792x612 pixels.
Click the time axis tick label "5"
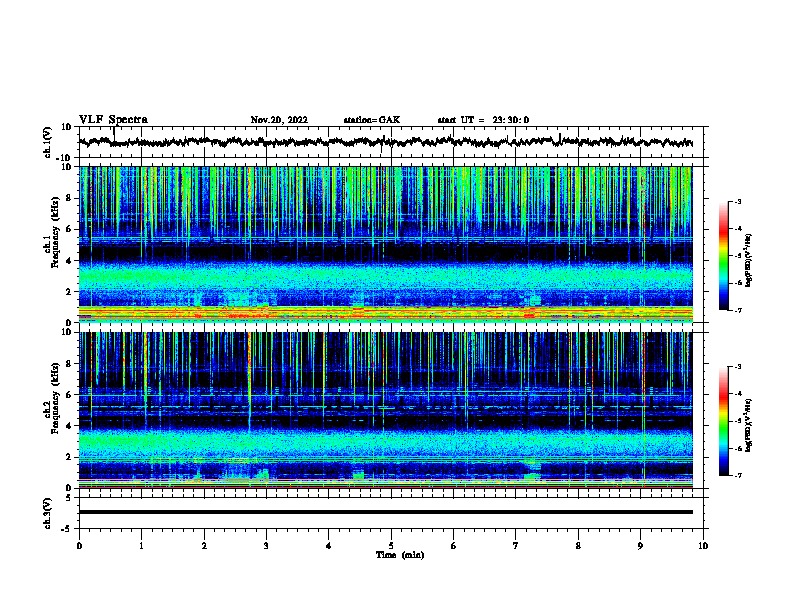391,545
